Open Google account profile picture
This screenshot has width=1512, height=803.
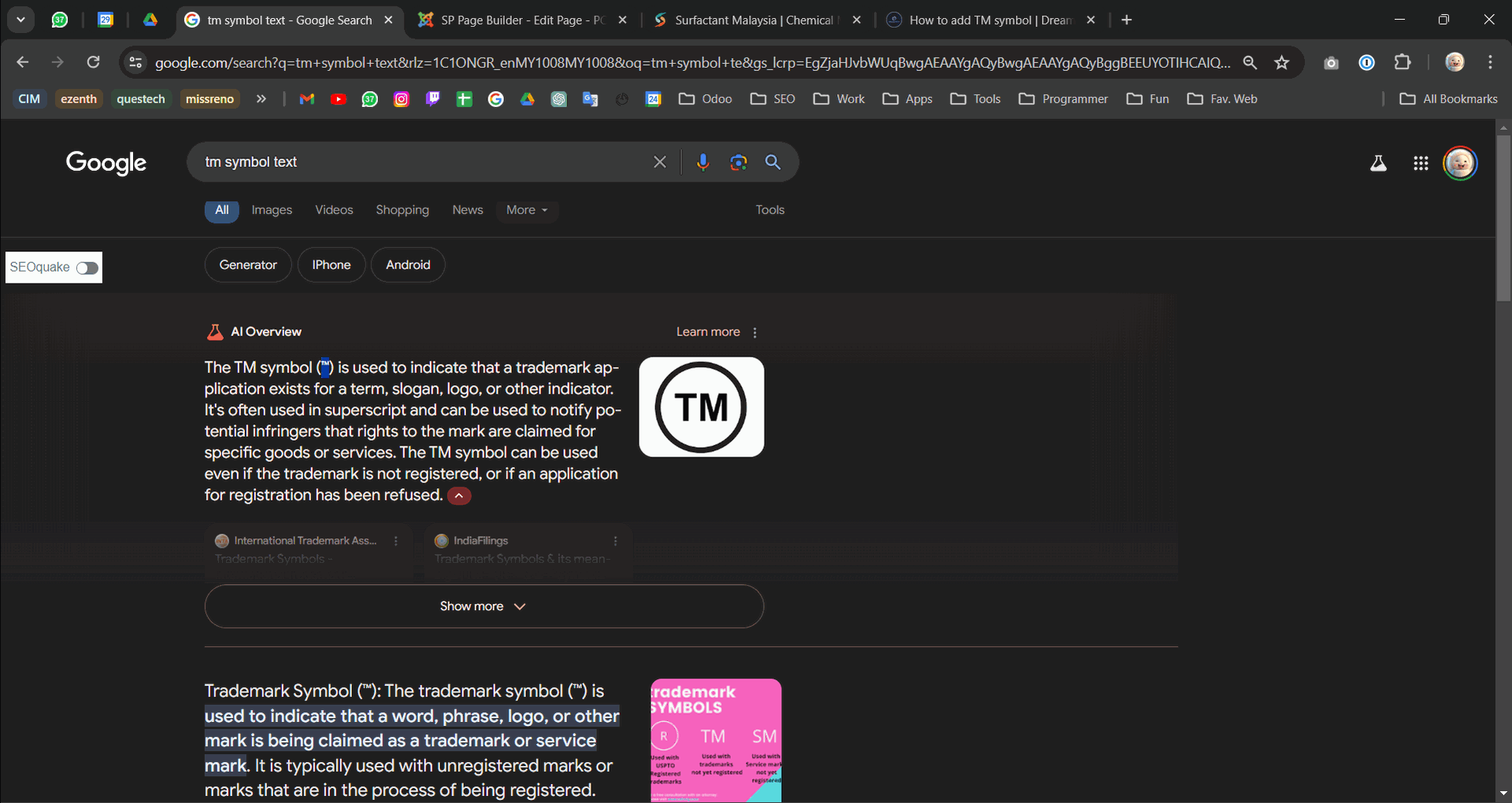pyautogui.click(x=1460, y=163)
